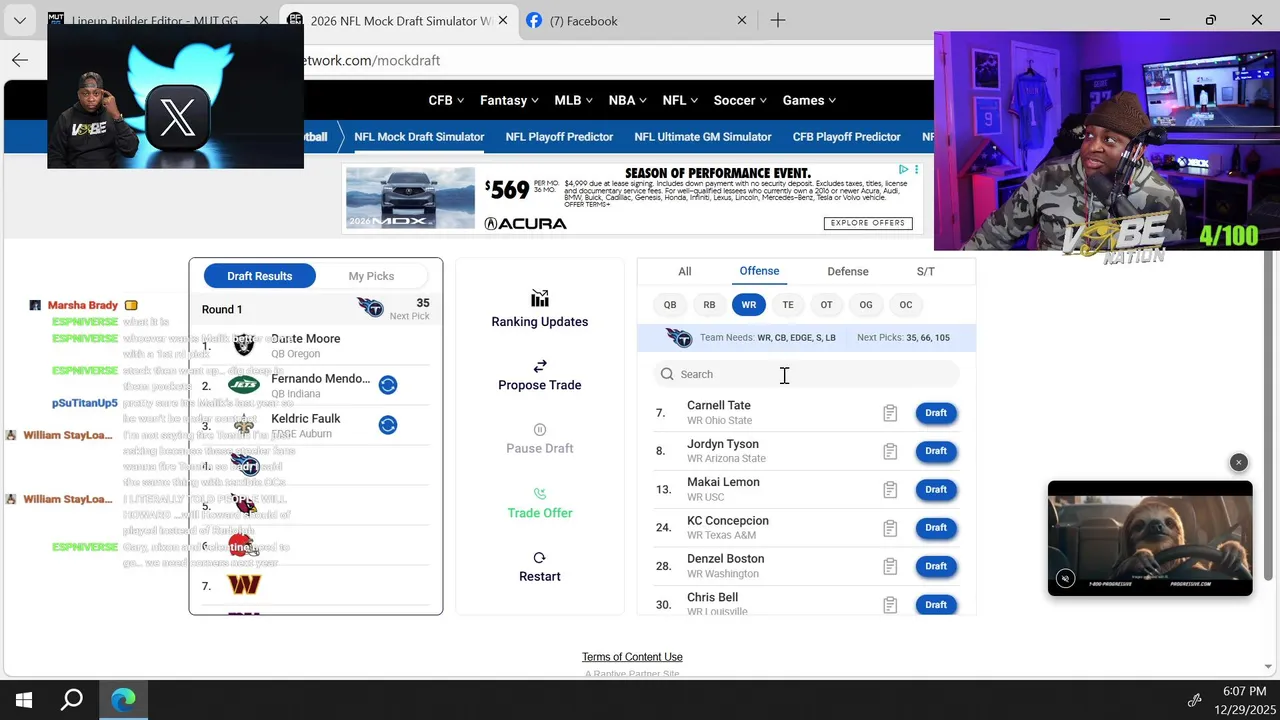The height and width of the screenshot is (720, 1280).
Task: Select the WR position filter
Action: point(748,305)
